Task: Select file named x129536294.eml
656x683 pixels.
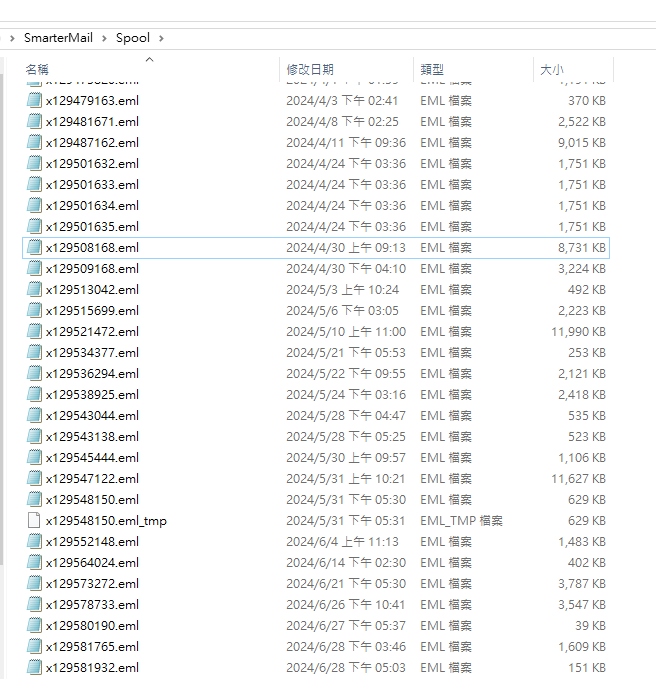Action: coord(92,373)
